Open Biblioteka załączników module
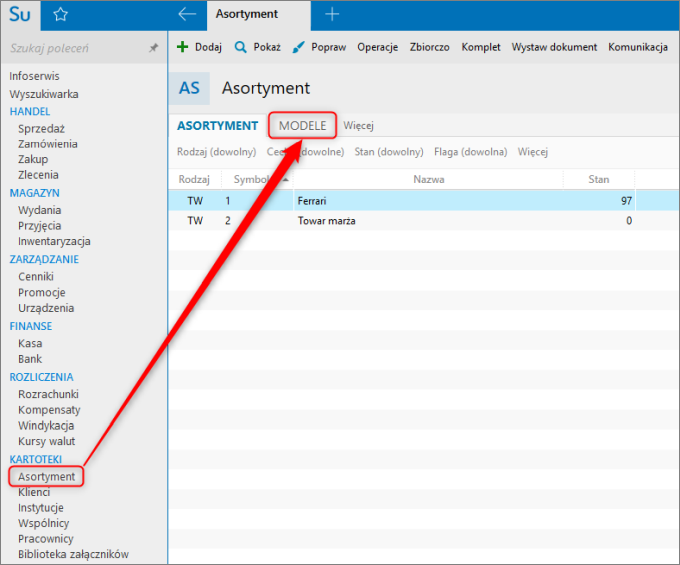 click(73, 554)
